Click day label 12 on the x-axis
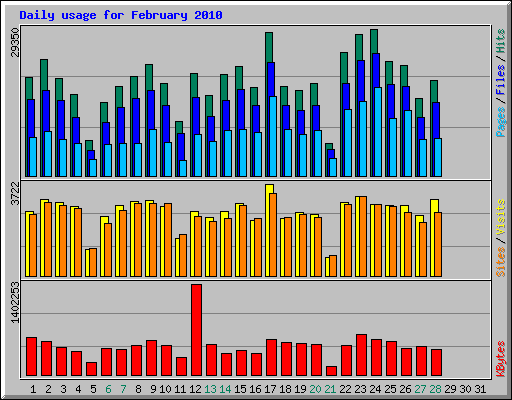Image resolution: width=512 pixels, height=400 pixels. pos(195,389)
